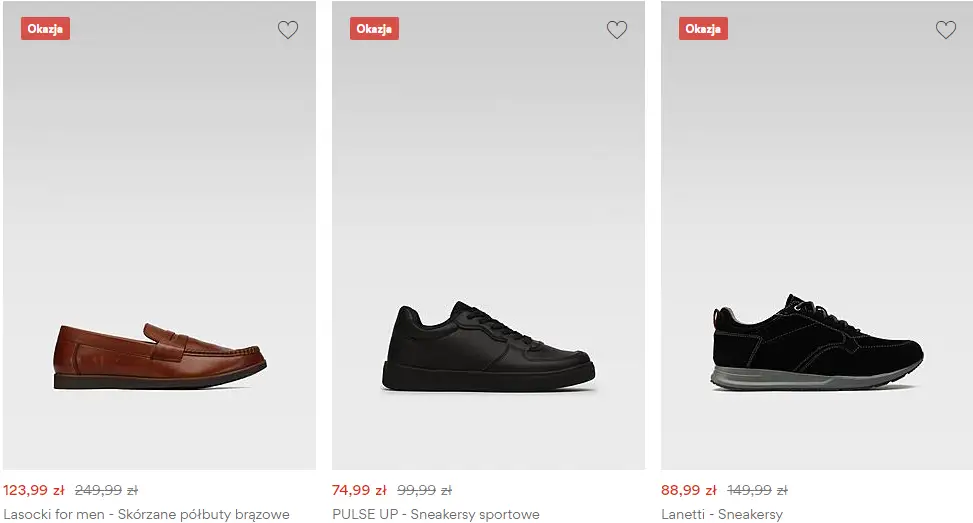Click heart icon on Lanetti sneakers
The width and height of the screenshot is (973, 523).
click(x=946, y=30)
